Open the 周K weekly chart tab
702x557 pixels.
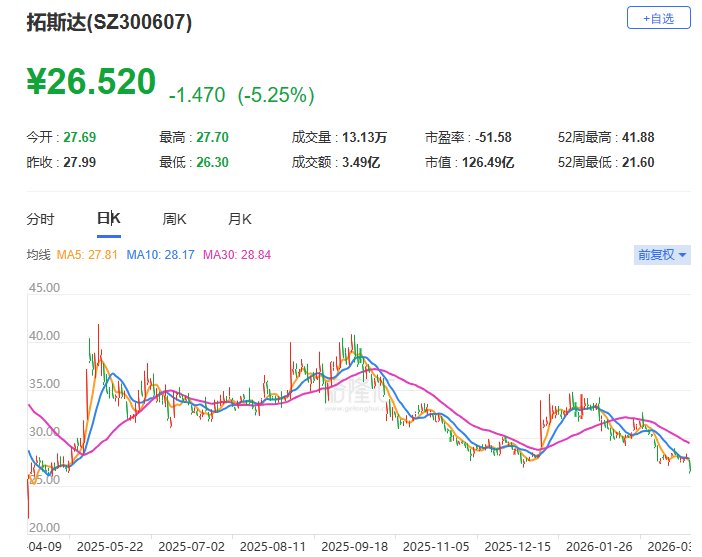pyautogui.click(x=174, y=219)
